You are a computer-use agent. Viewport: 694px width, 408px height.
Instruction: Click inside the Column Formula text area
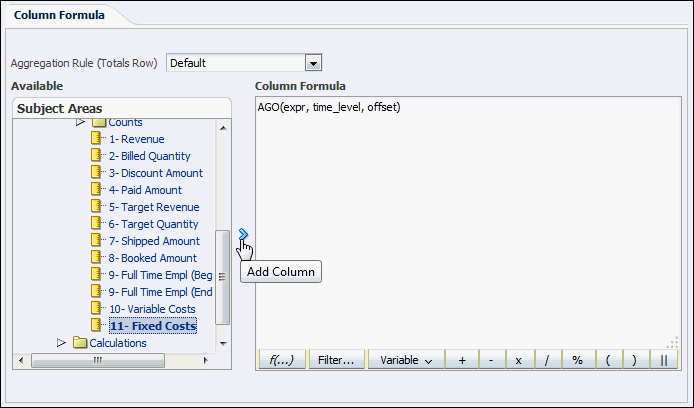pyautogui.click(x=465, y=220)
